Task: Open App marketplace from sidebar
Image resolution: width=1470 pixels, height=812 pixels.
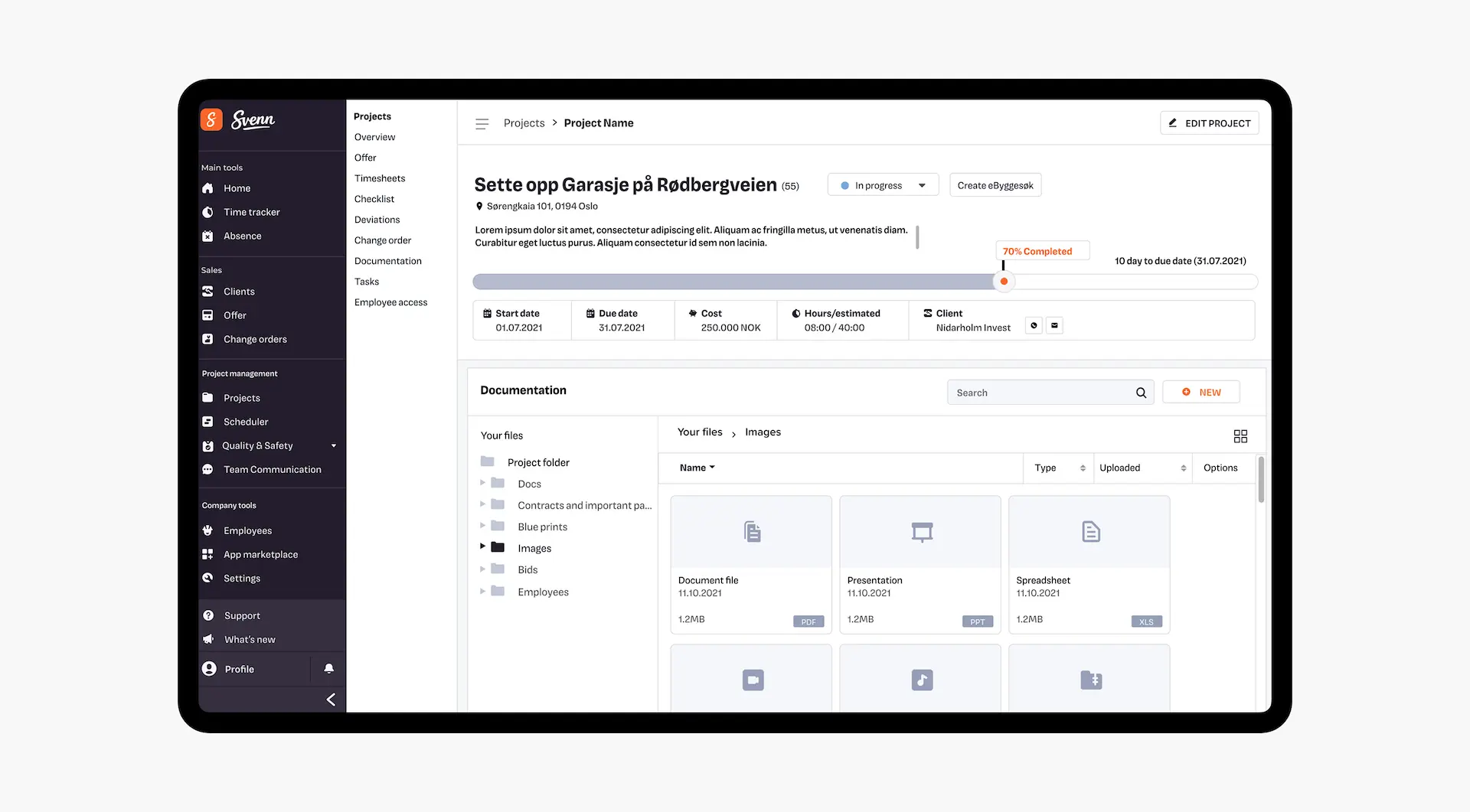Action: pos(260,554)
